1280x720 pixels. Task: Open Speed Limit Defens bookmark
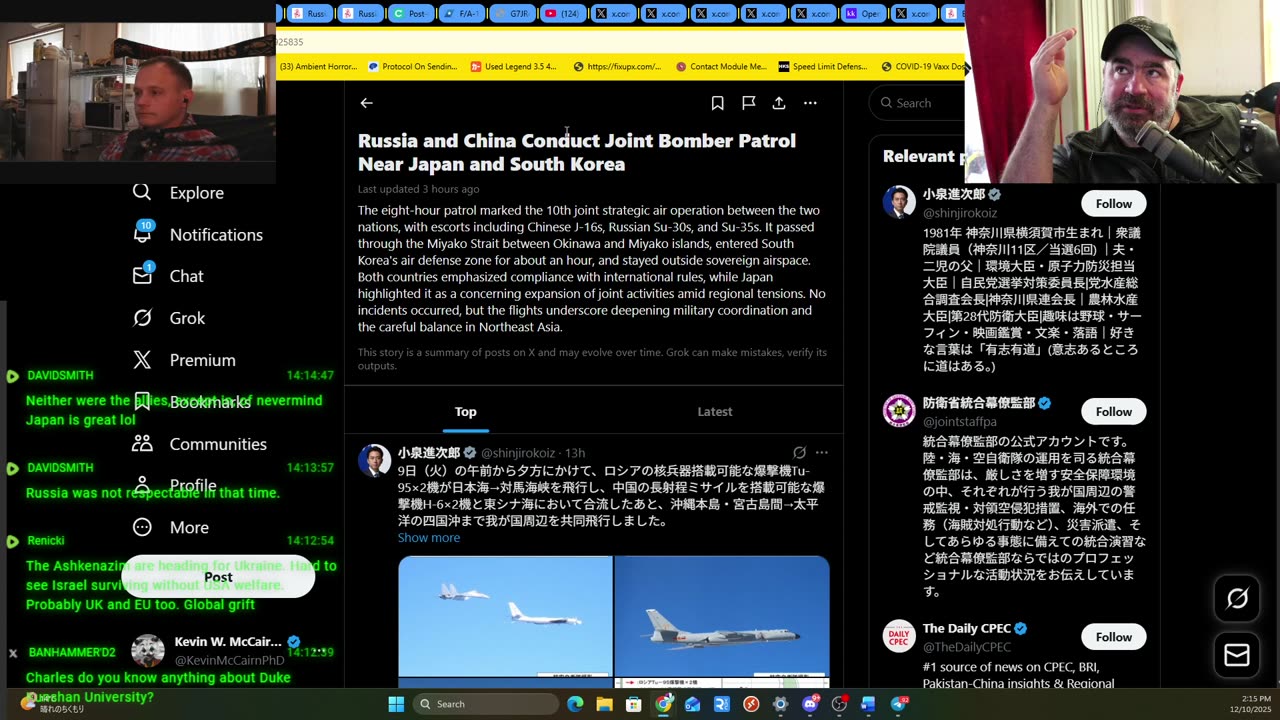(x=824, y=67)
